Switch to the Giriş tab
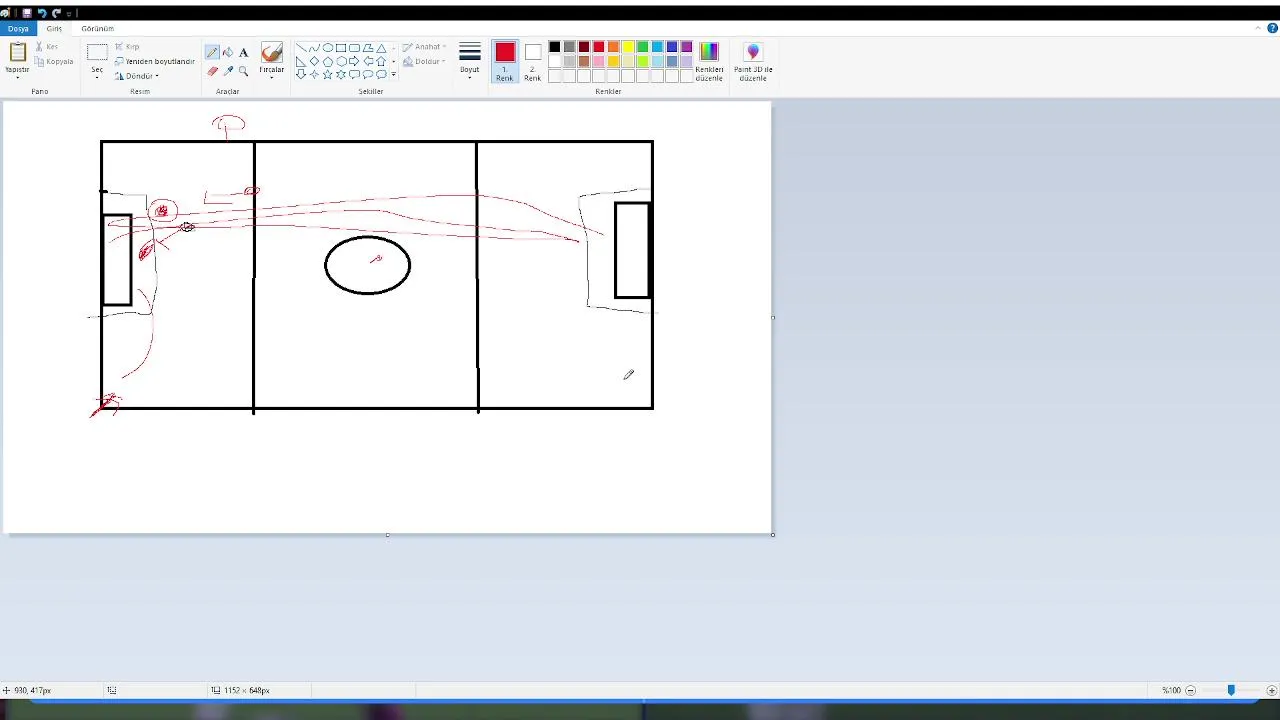Screen dimensions: 1280x720 54,29
